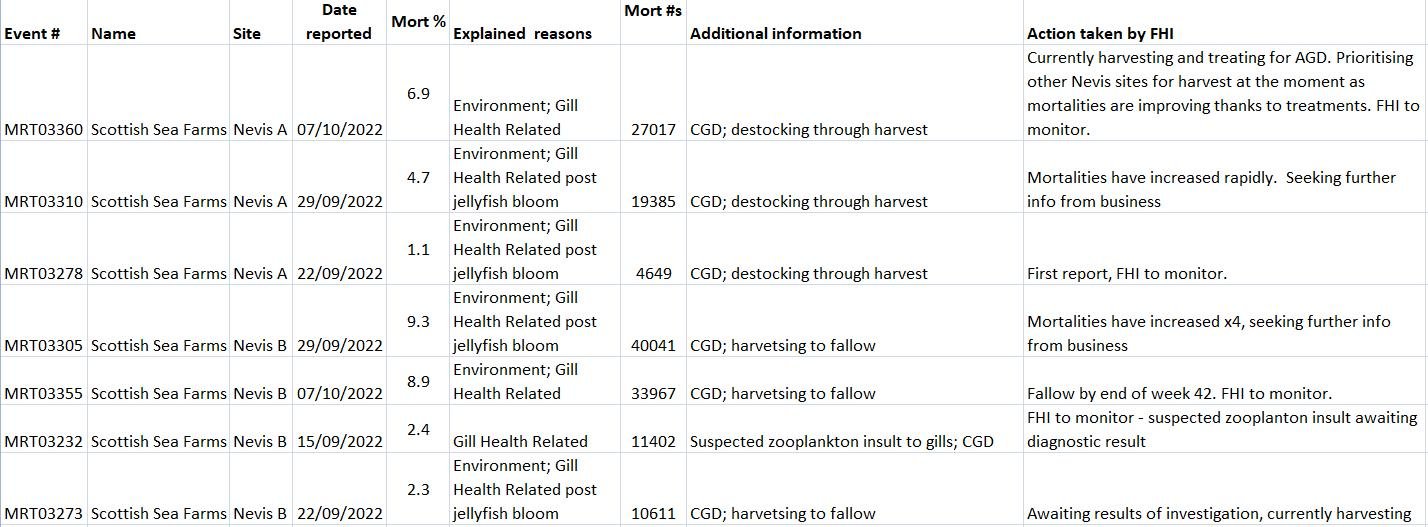Click the Mort #s column header
The image size is (1428, 527).
(652, 10)
